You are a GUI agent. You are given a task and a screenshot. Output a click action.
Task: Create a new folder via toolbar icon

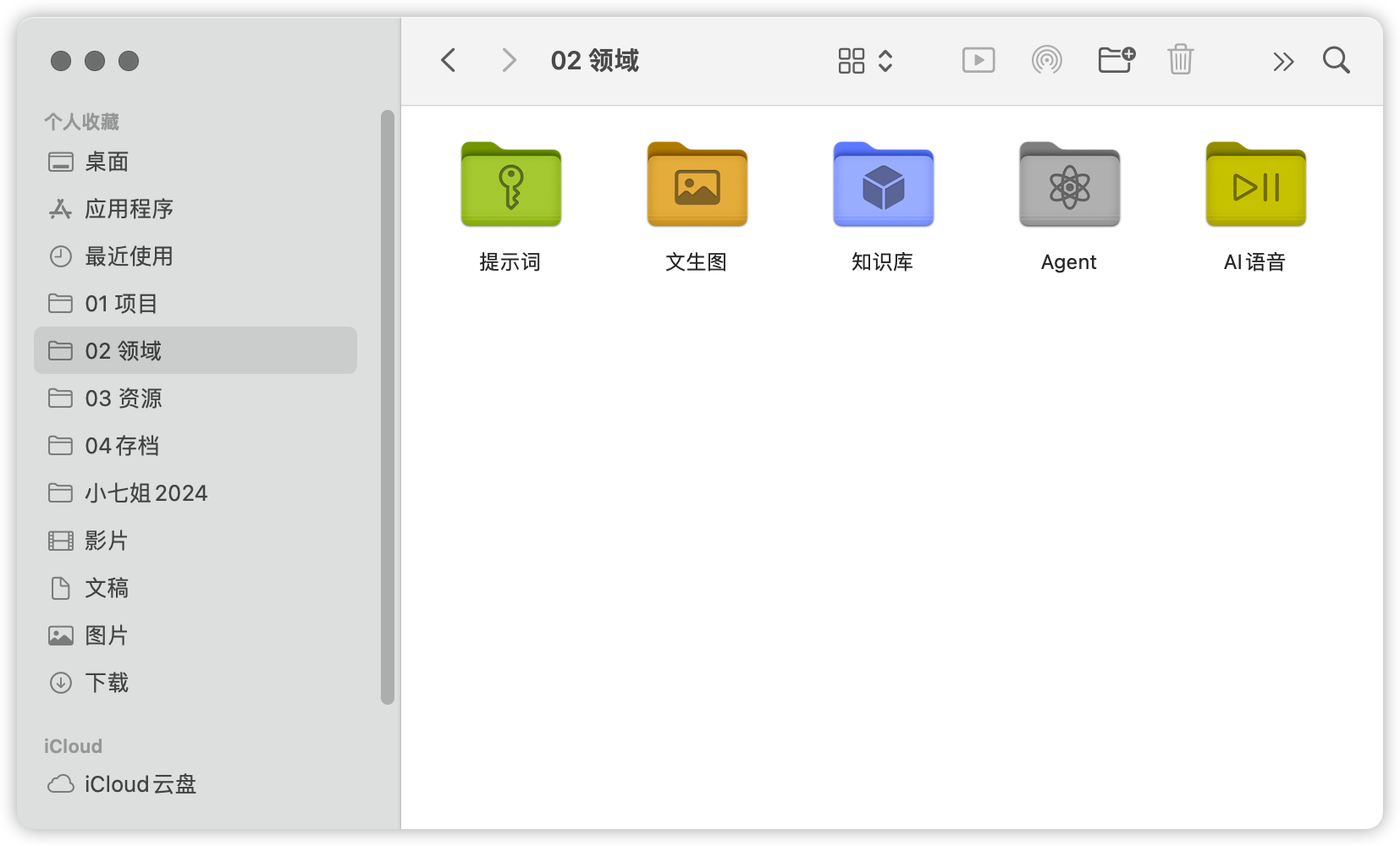(1116, 60)
